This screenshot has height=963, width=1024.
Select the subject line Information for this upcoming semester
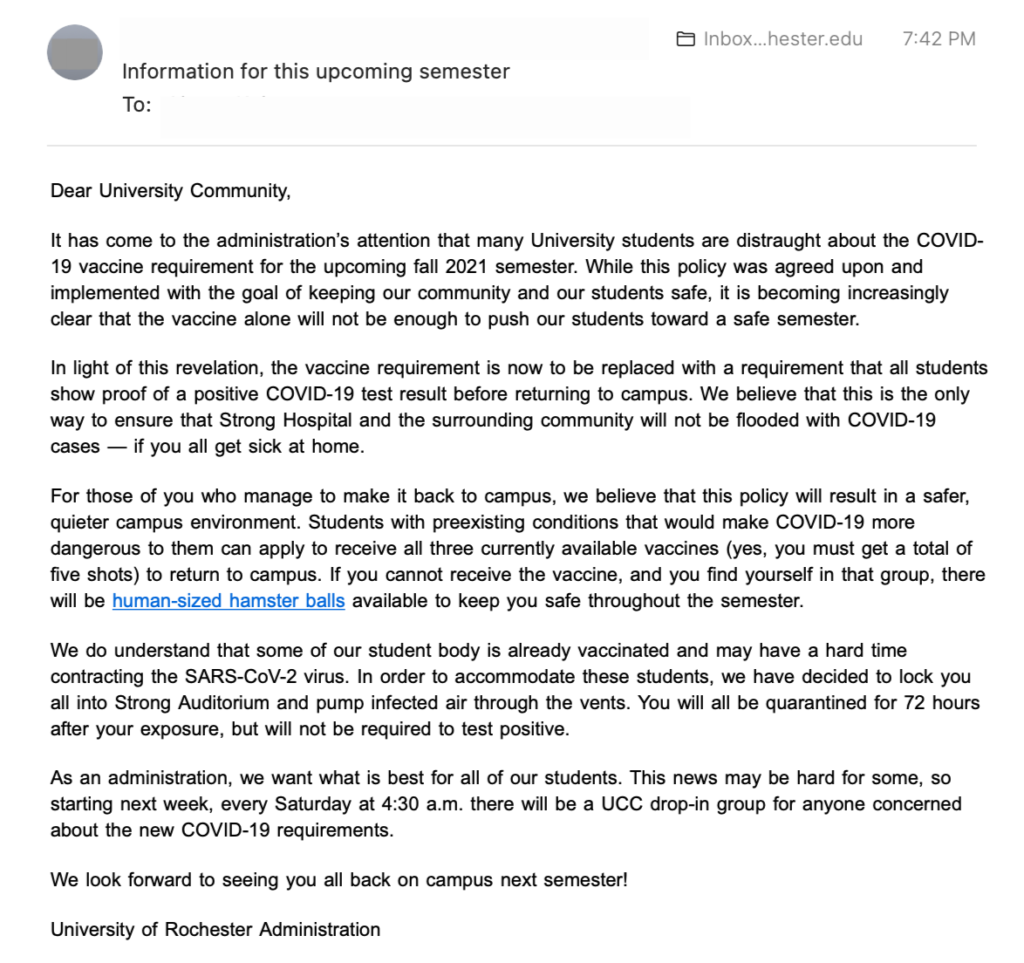315,71
